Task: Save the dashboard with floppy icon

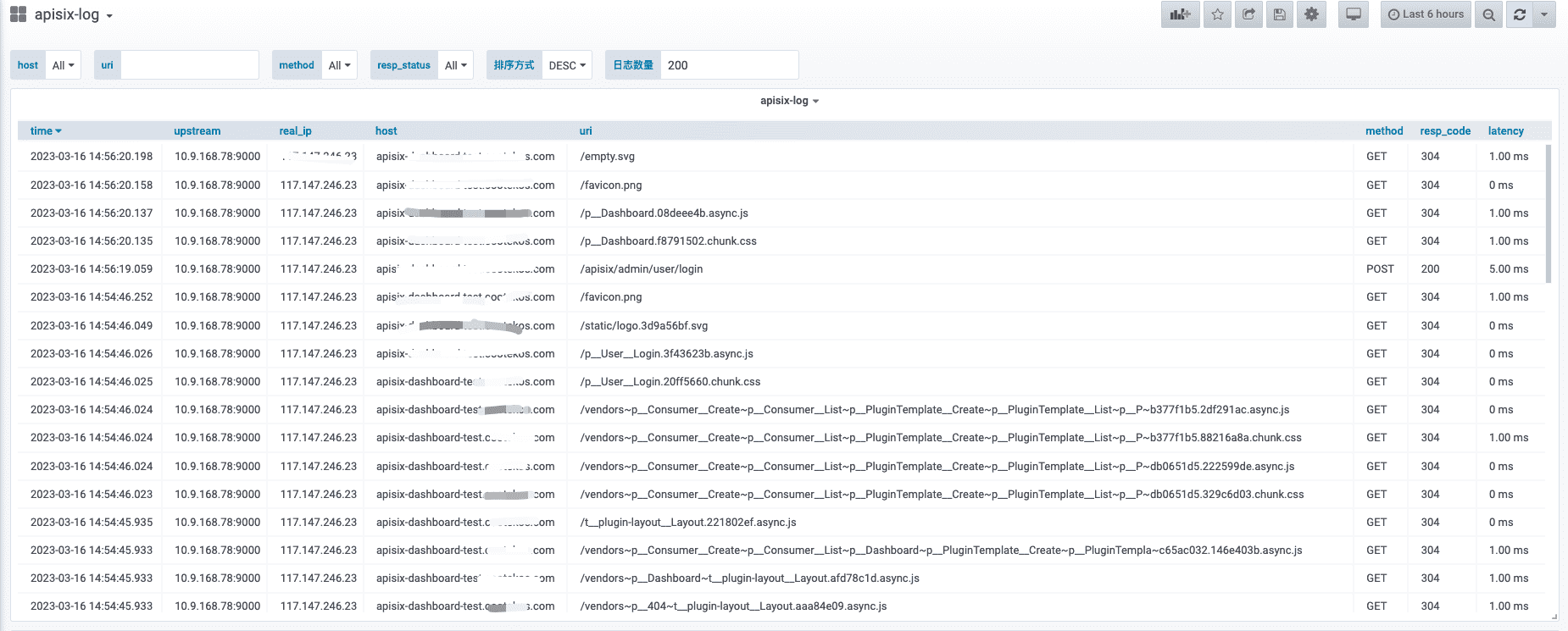Action: 1280,14
